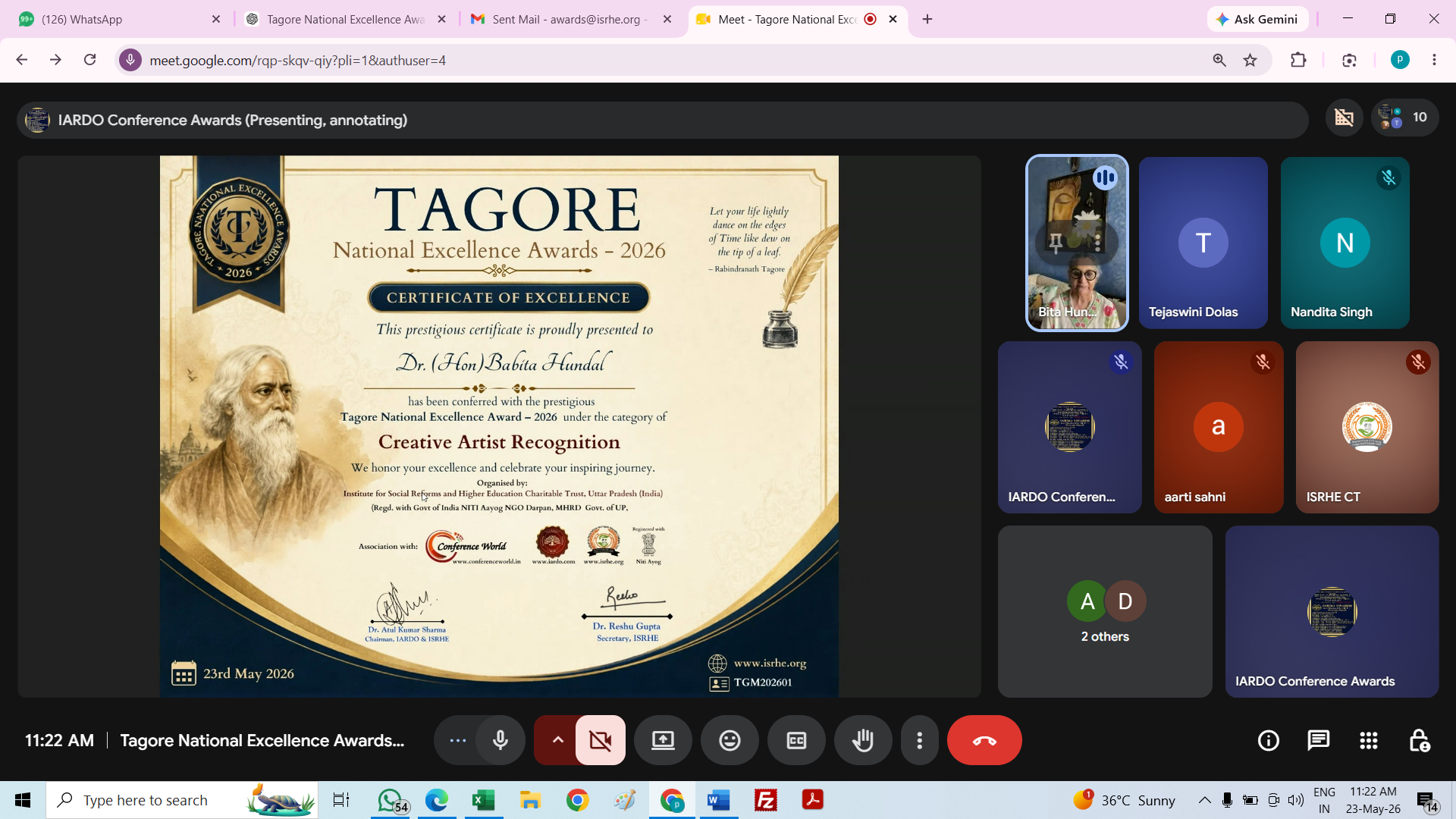This screenshot has width=1456, height=819.
Task: Click the present screen button
Action: tap(663, 740)
